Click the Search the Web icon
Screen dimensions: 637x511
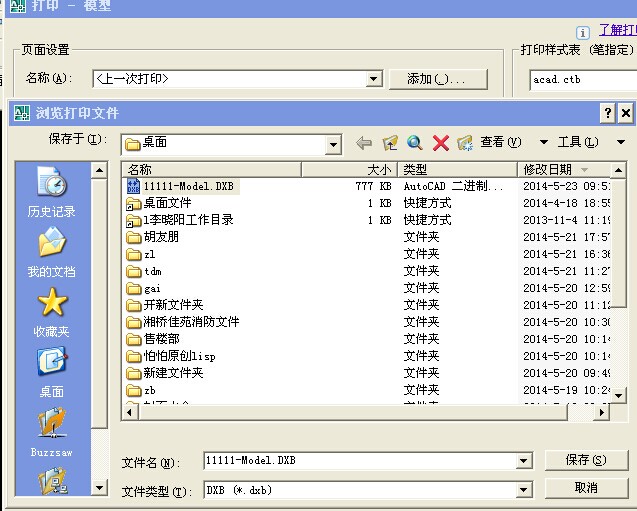[415, 143]
